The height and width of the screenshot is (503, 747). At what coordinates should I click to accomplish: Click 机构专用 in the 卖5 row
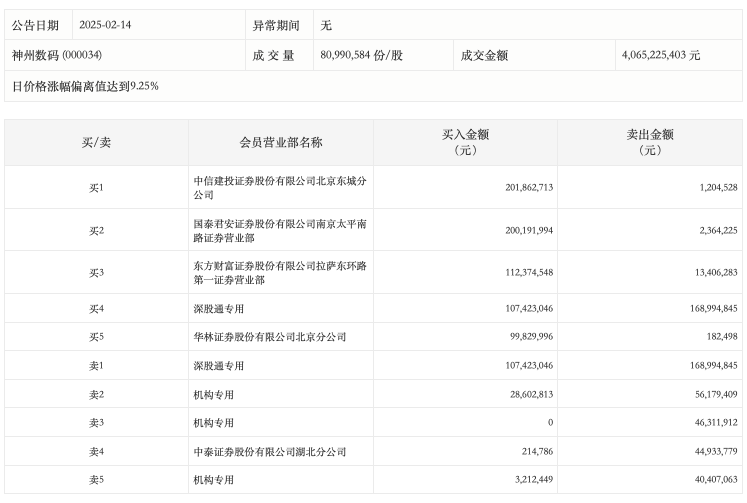click(x=214, y=480)
